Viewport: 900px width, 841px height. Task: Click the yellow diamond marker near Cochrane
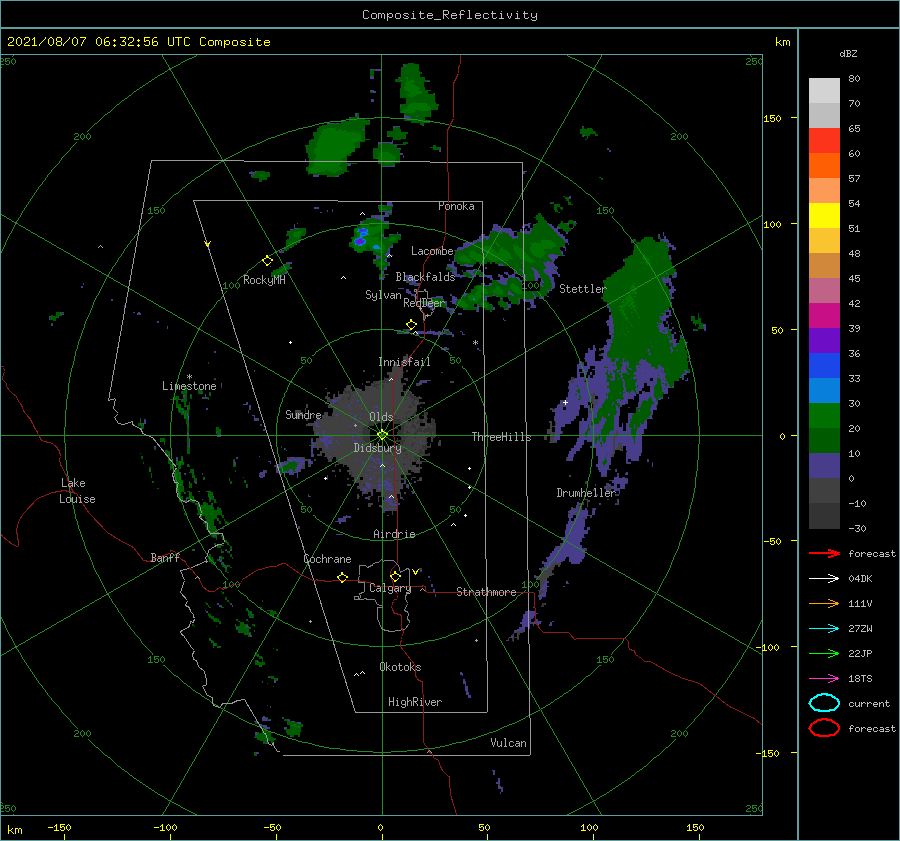click(342, 577)
